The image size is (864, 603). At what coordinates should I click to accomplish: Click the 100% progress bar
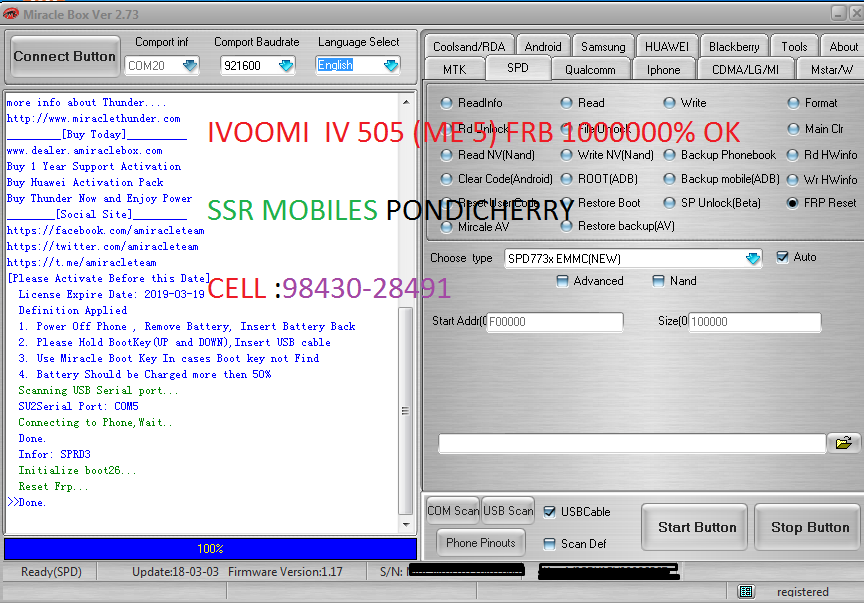[210, 548]
